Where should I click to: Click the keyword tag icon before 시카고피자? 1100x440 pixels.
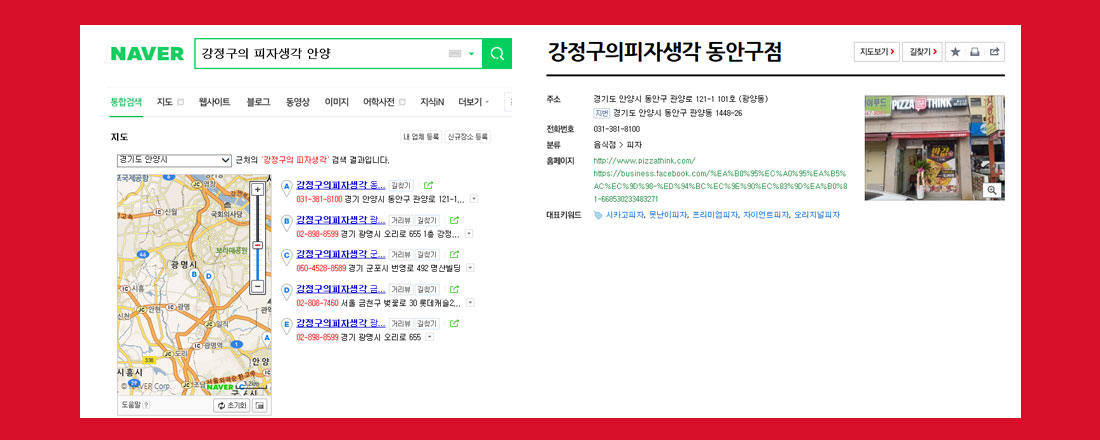(598, 215)
